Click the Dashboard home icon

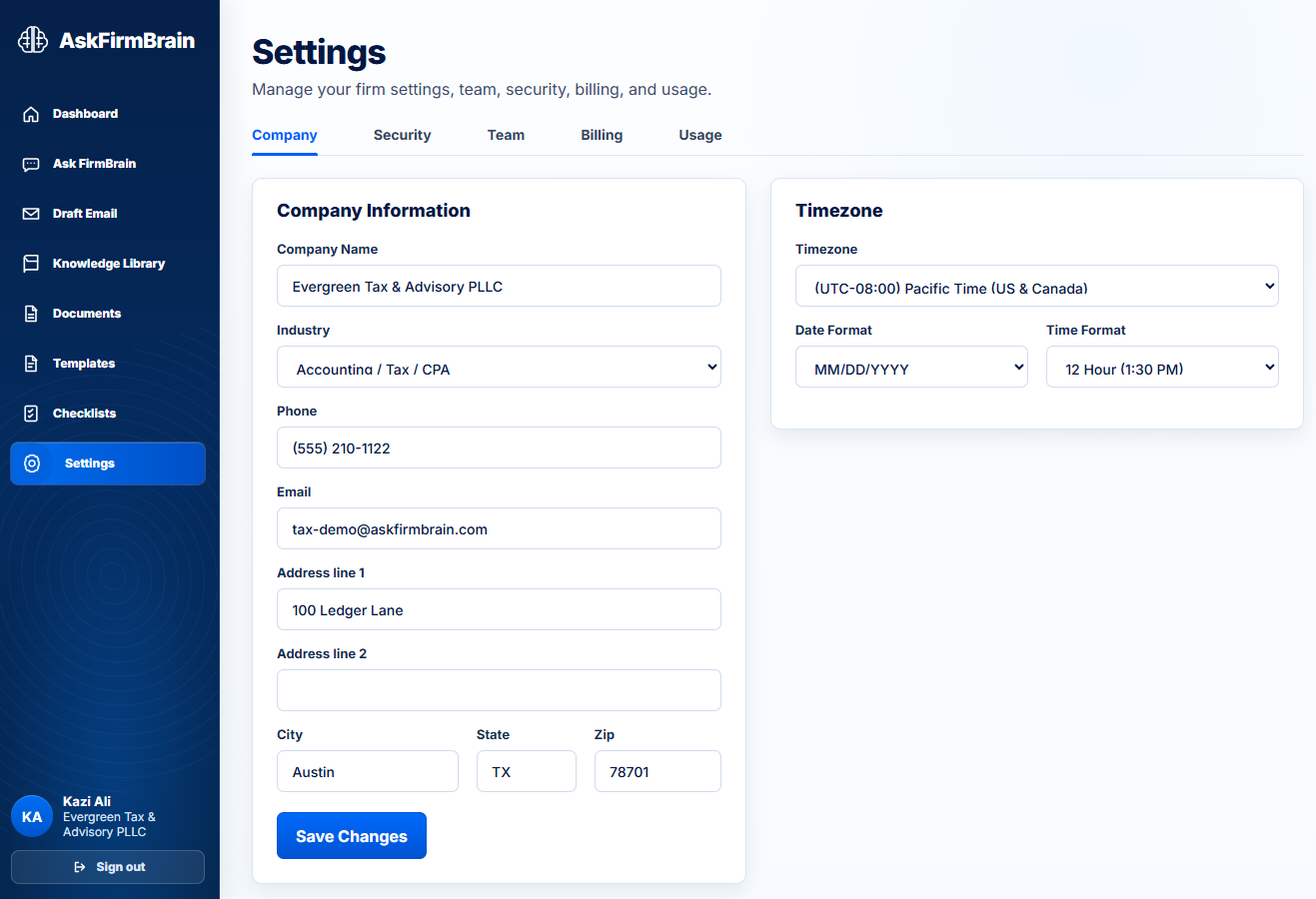31,114
